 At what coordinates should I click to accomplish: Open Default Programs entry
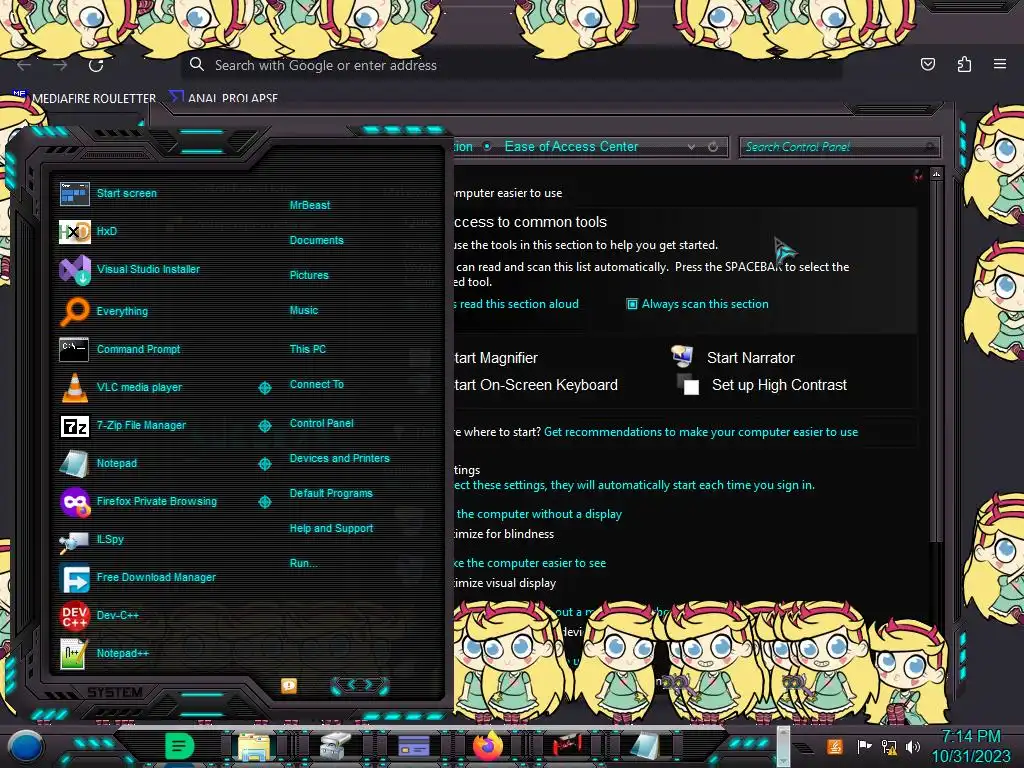click(331, 493)
